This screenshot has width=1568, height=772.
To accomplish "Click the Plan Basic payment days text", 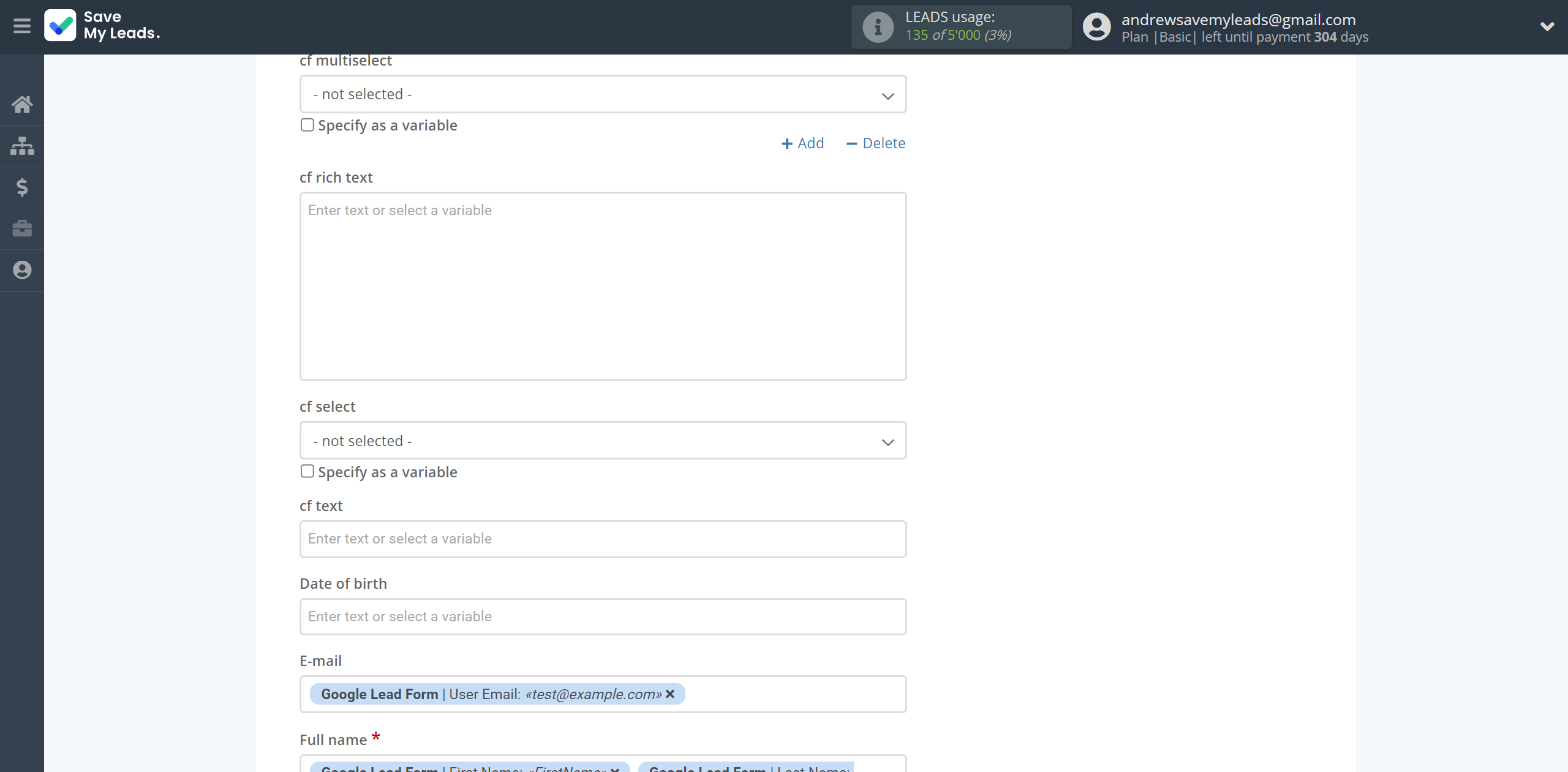I will (x=1245, y=37).
